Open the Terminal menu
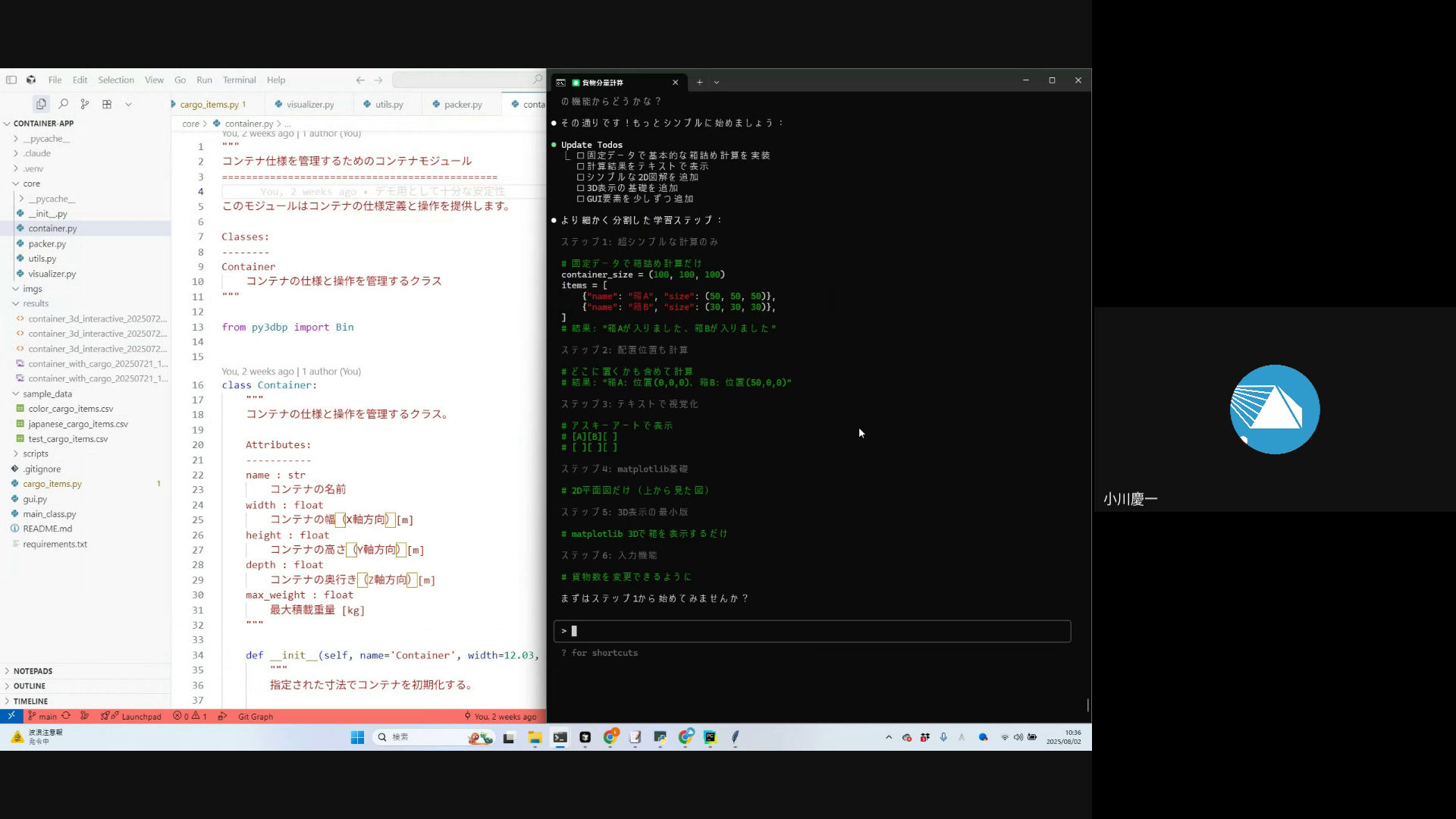 239,80
